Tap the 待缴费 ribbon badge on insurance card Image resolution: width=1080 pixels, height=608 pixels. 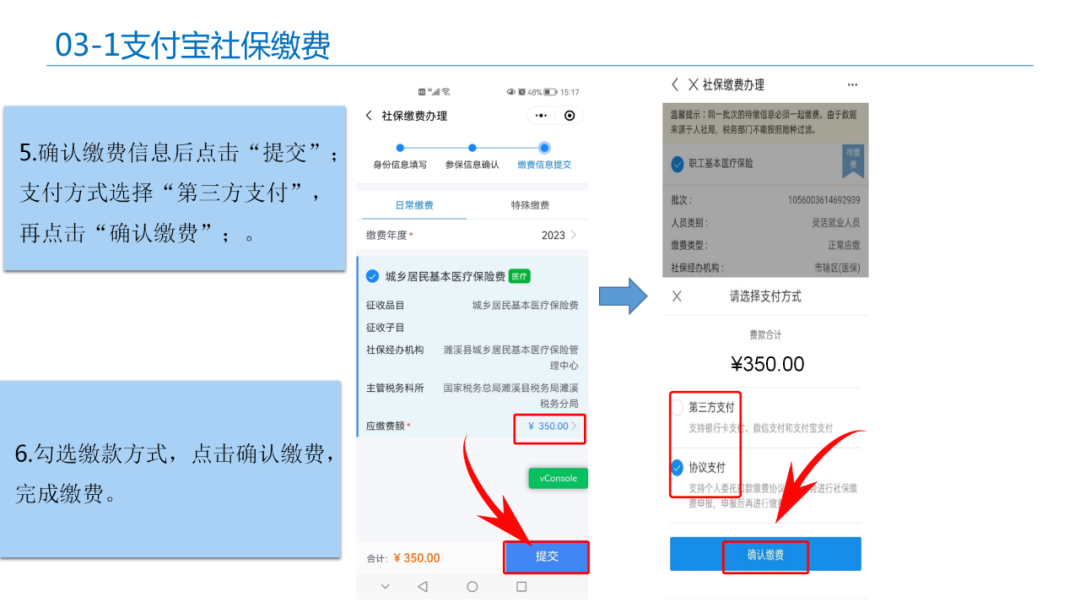tap(853, 160)
